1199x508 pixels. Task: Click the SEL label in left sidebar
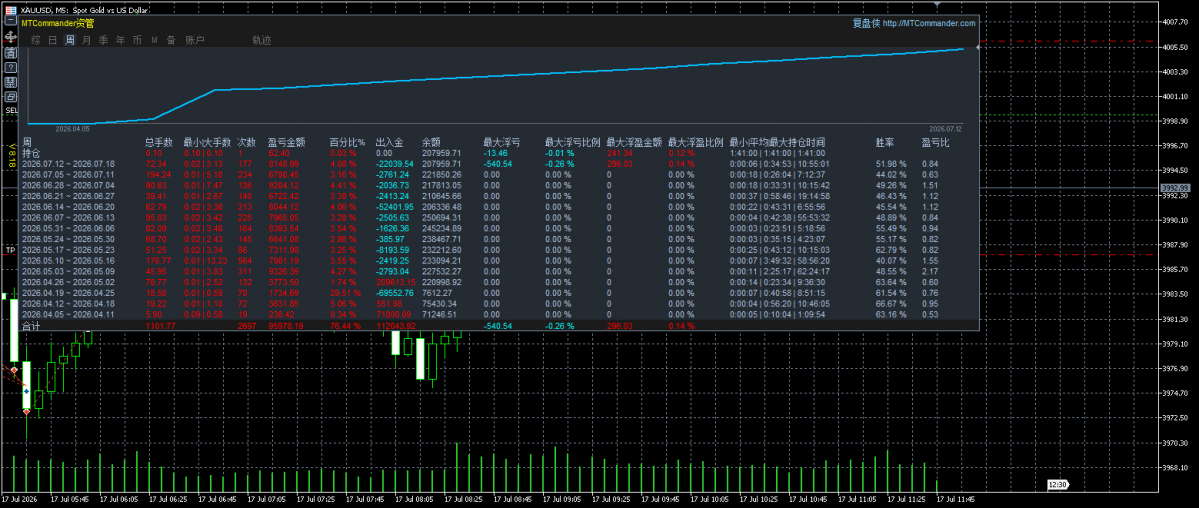point(11,110)
